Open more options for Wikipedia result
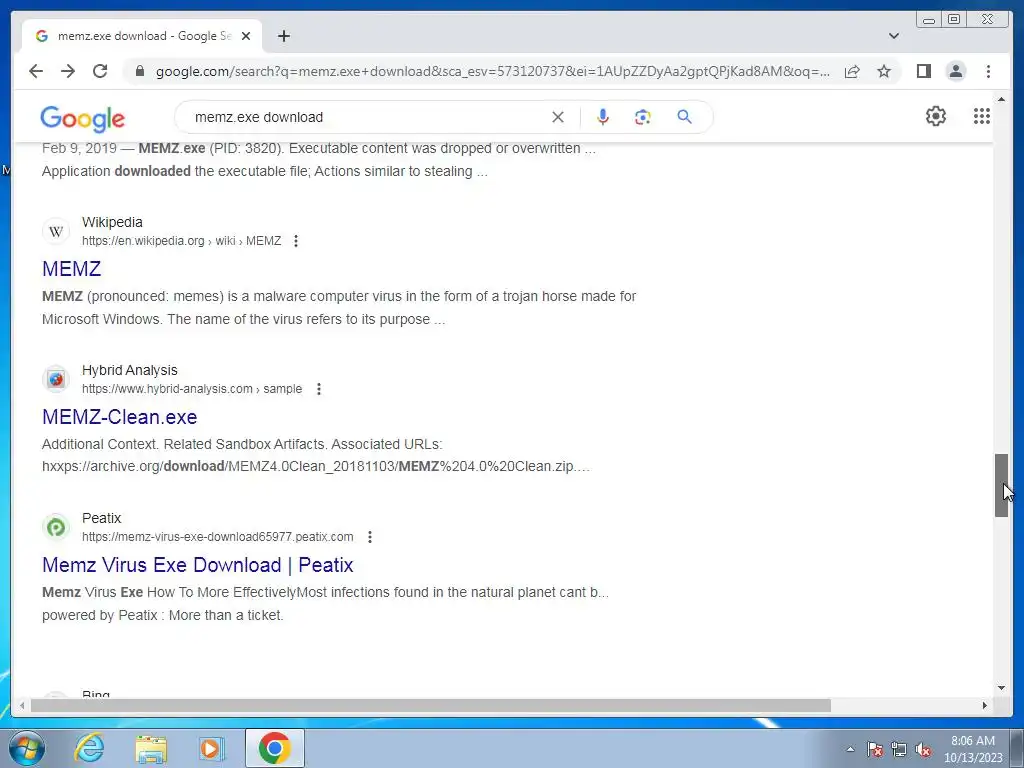Screen dimensions: 1024x768 click(x=296, y=241)
